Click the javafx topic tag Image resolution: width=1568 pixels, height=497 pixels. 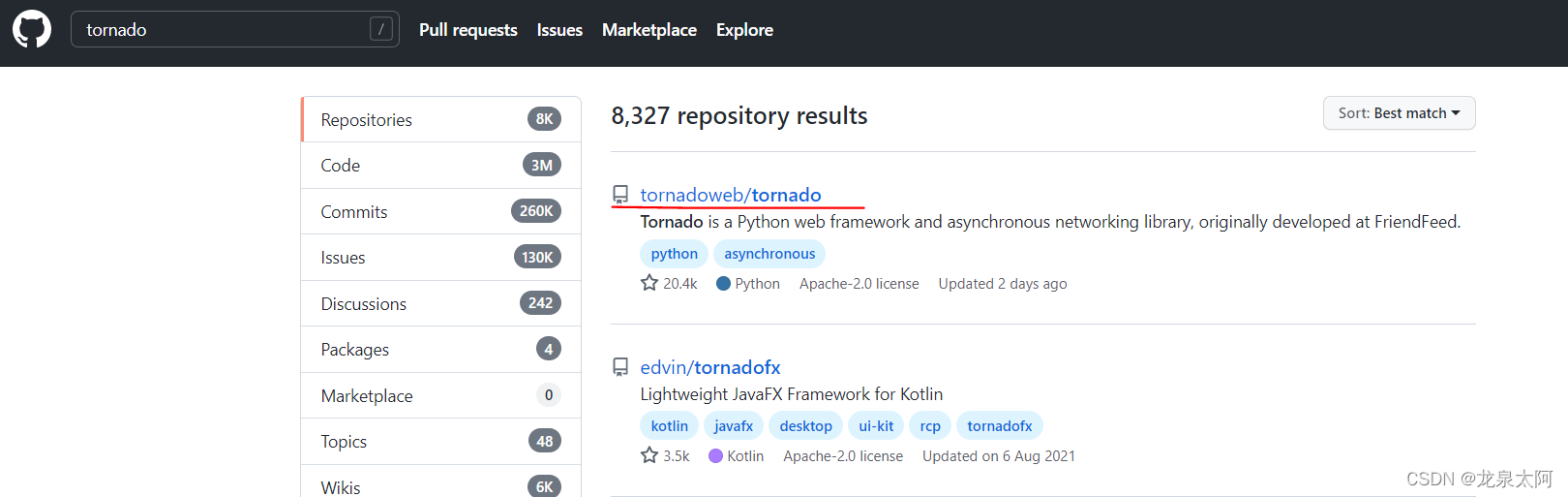point(734,426)
